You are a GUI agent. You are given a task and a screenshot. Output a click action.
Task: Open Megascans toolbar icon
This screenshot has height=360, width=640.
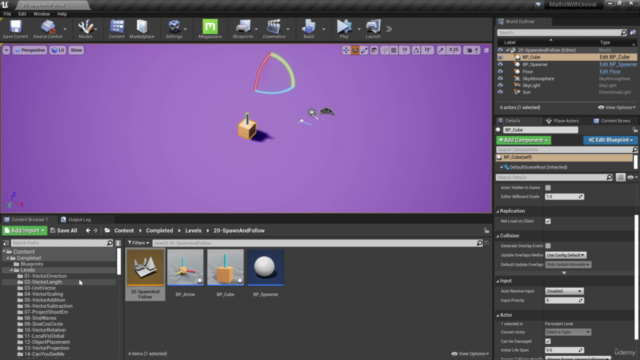[x=210, y=29]
